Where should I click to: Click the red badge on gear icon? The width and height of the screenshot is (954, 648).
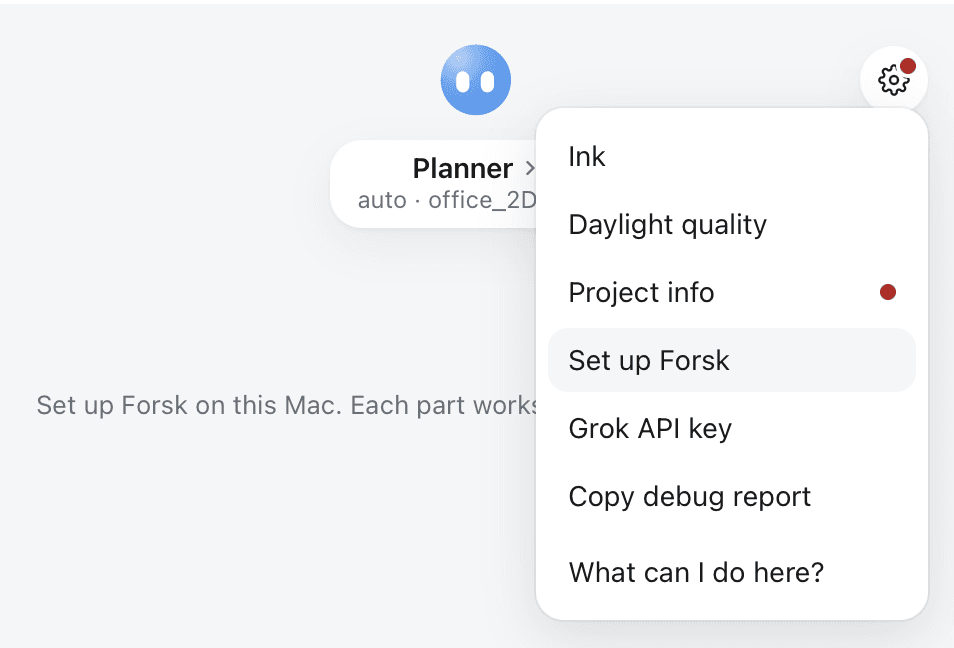tap(908, 66)
